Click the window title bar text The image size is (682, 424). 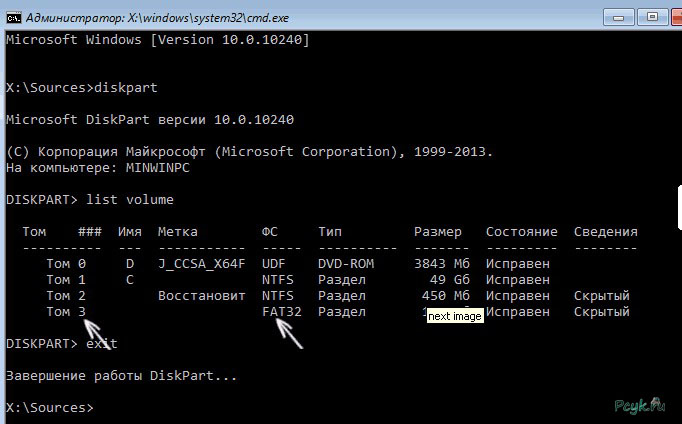tap(158, 16)
